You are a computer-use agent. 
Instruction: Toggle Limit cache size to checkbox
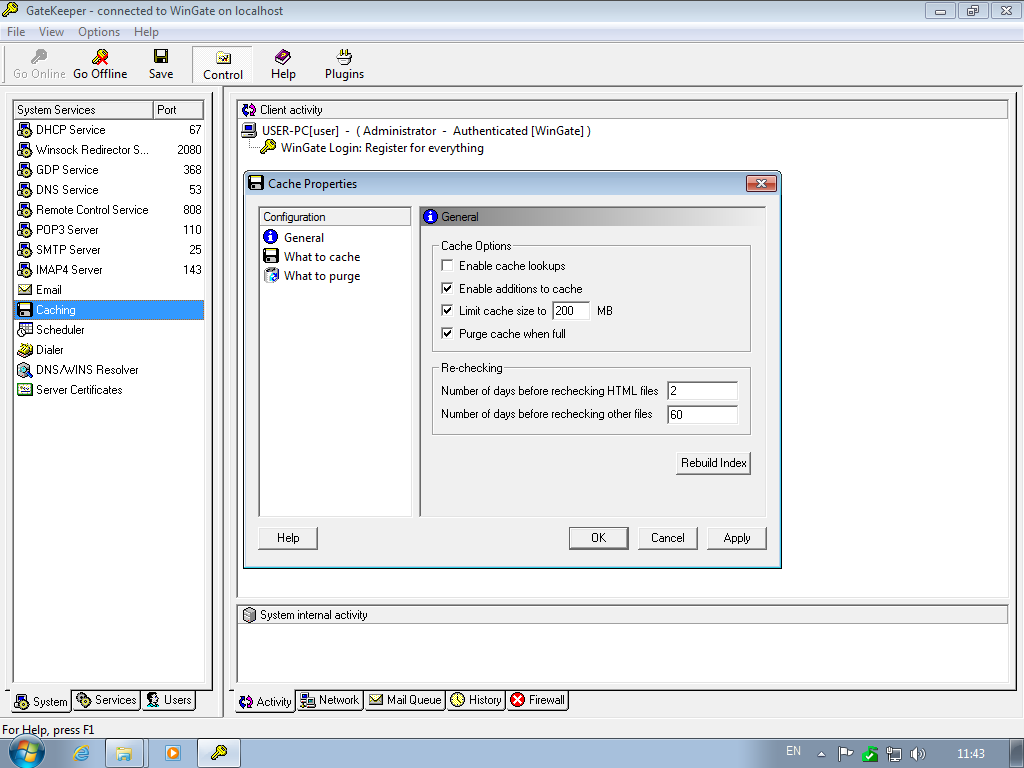(x=447, y=310)
